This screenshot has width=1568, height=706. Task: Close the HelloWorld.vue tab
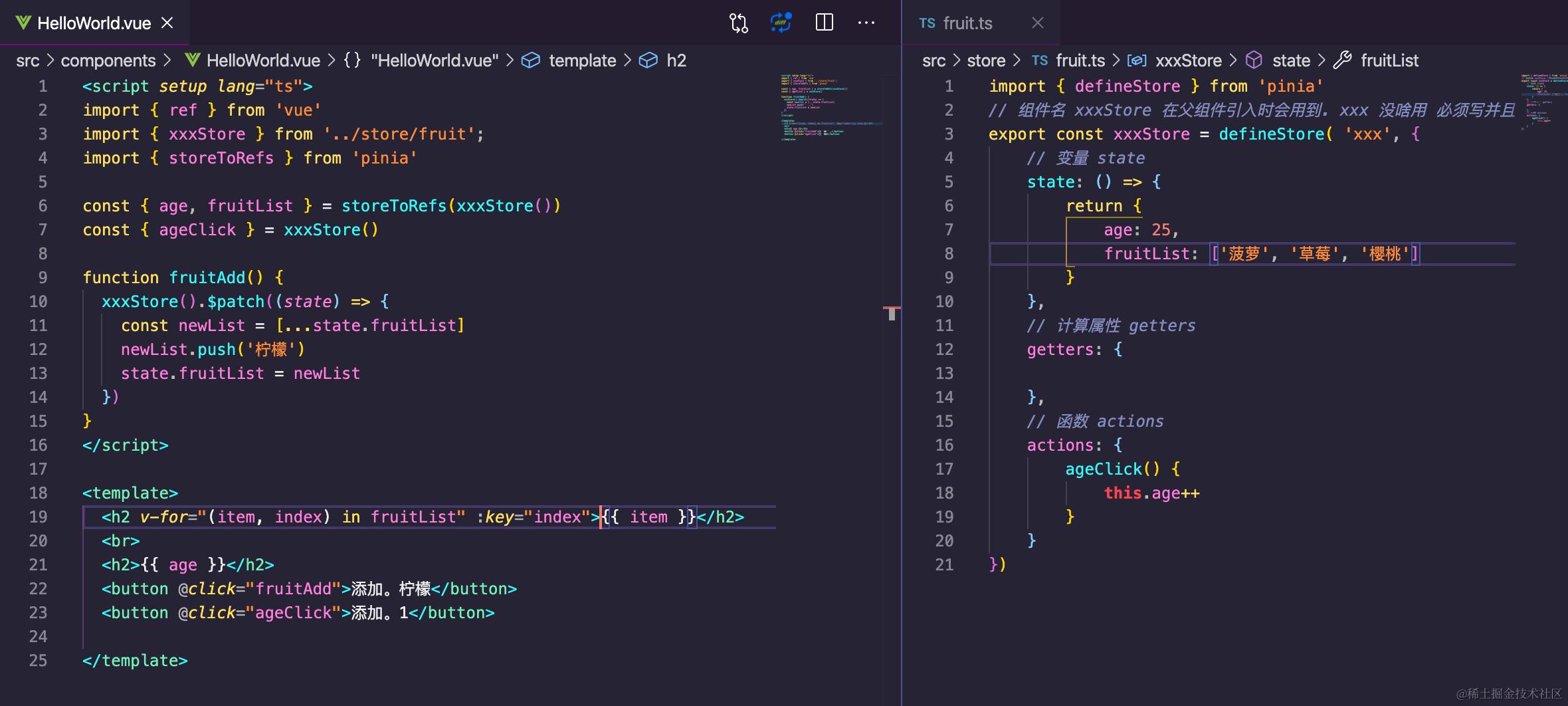pos(167,23)
